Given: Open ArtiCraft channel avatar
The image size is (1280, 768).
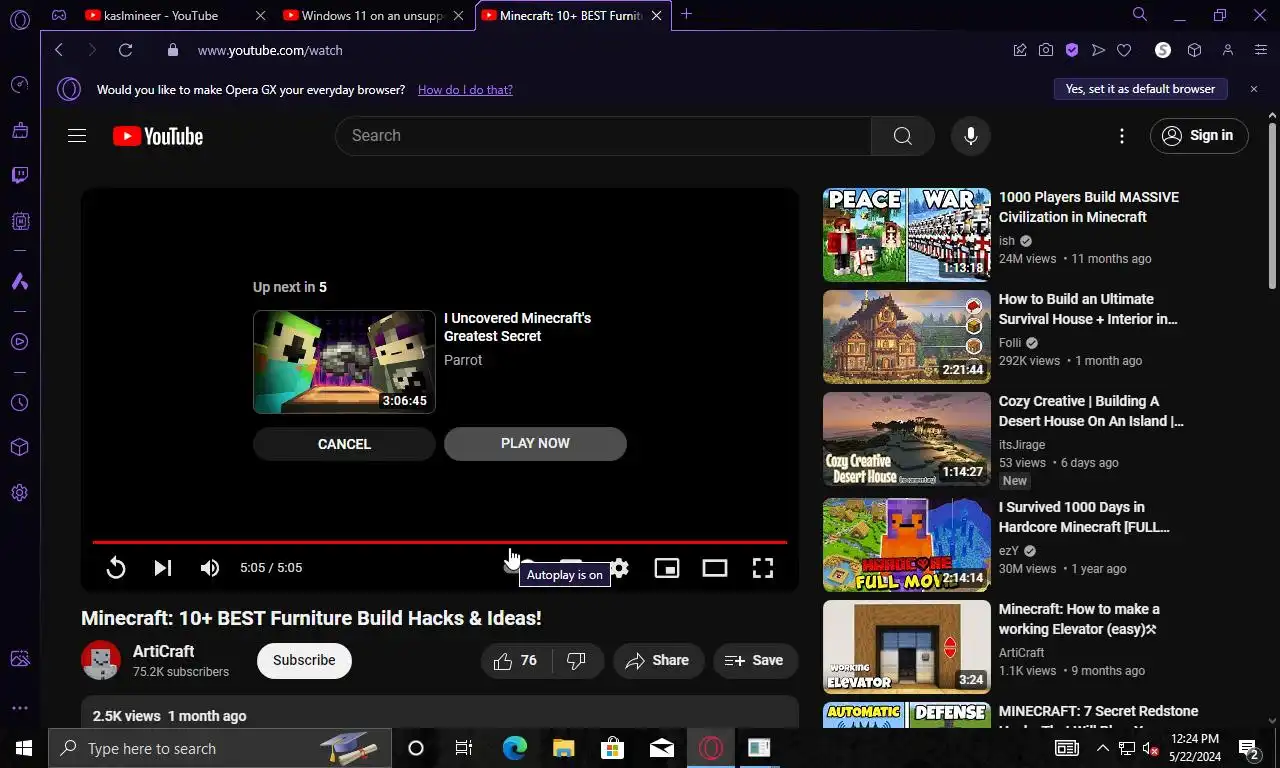Looking at the screenshot, I should click(101, 660).
